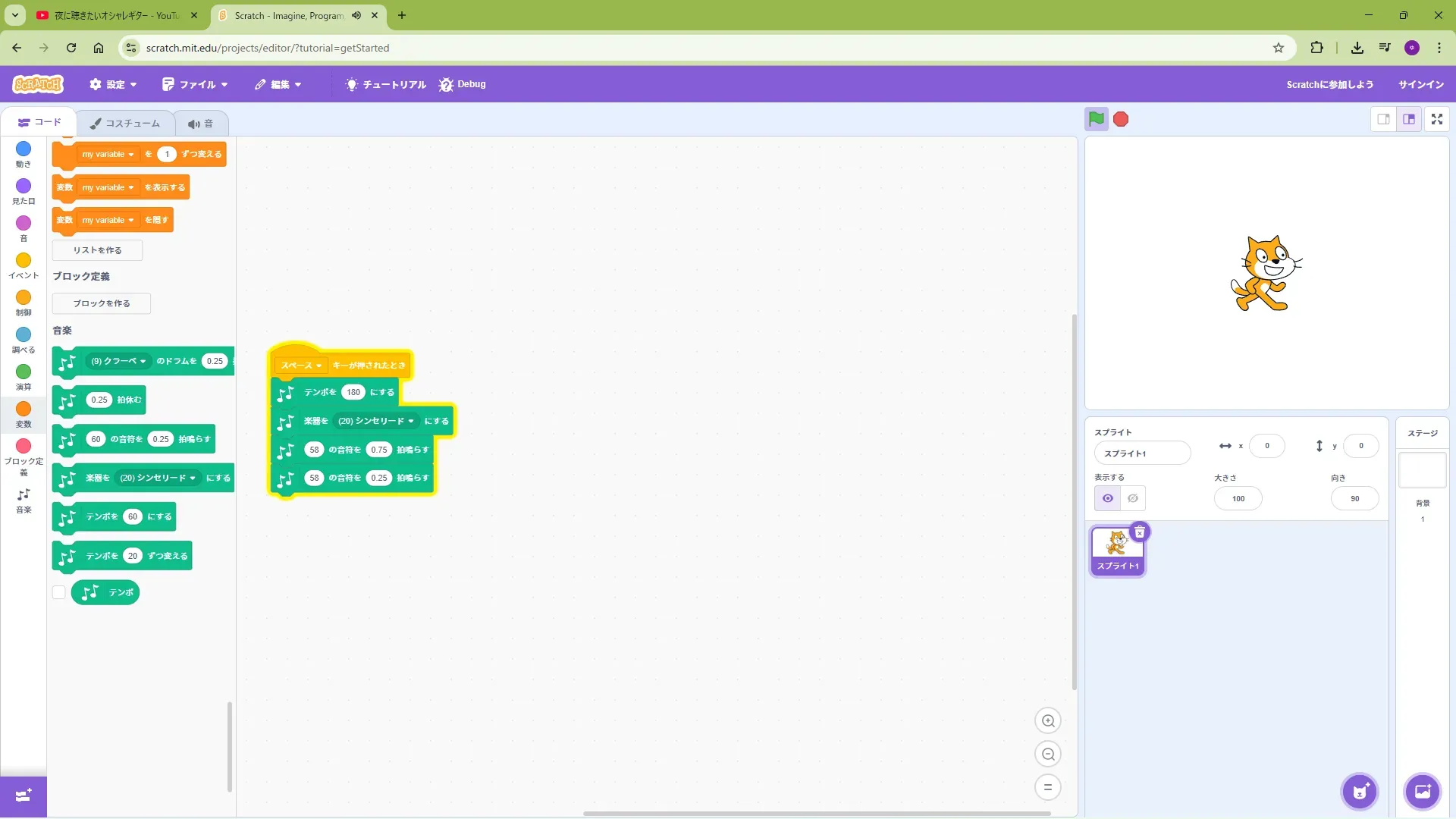Enter full screen stage mode
This screenshot has width=1456, height=819.
click(1436, 119)
